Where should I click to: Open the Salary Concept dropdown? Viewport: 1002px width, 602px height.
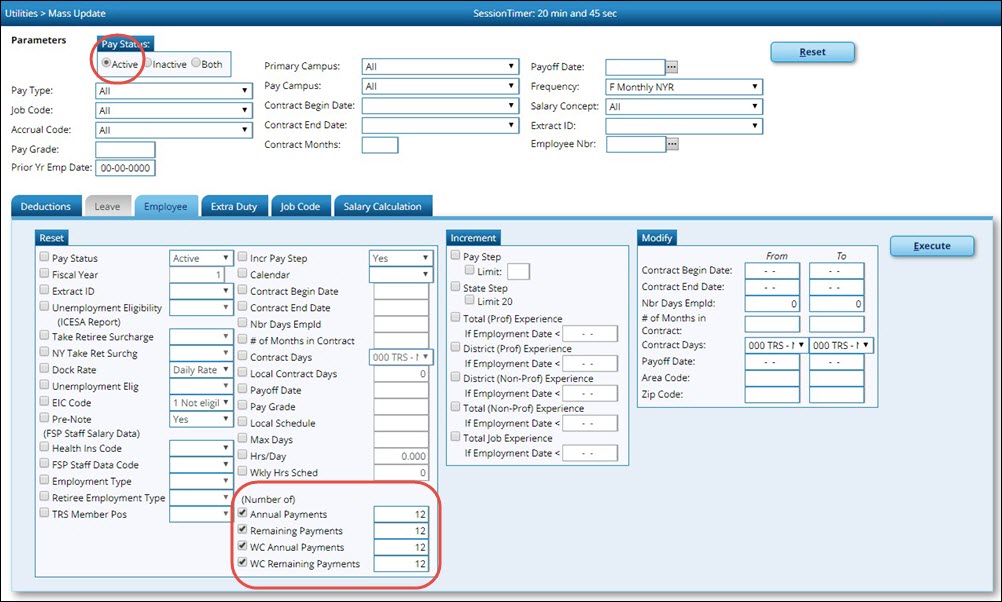[684, 106]
